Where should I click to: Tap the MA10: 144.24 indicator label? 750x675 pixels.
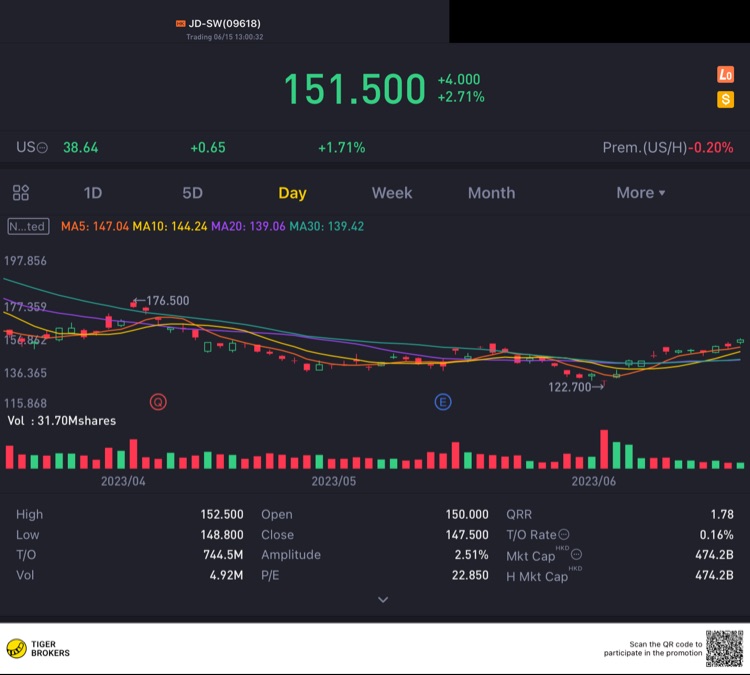pyautogui.click(x=170, y=226)
